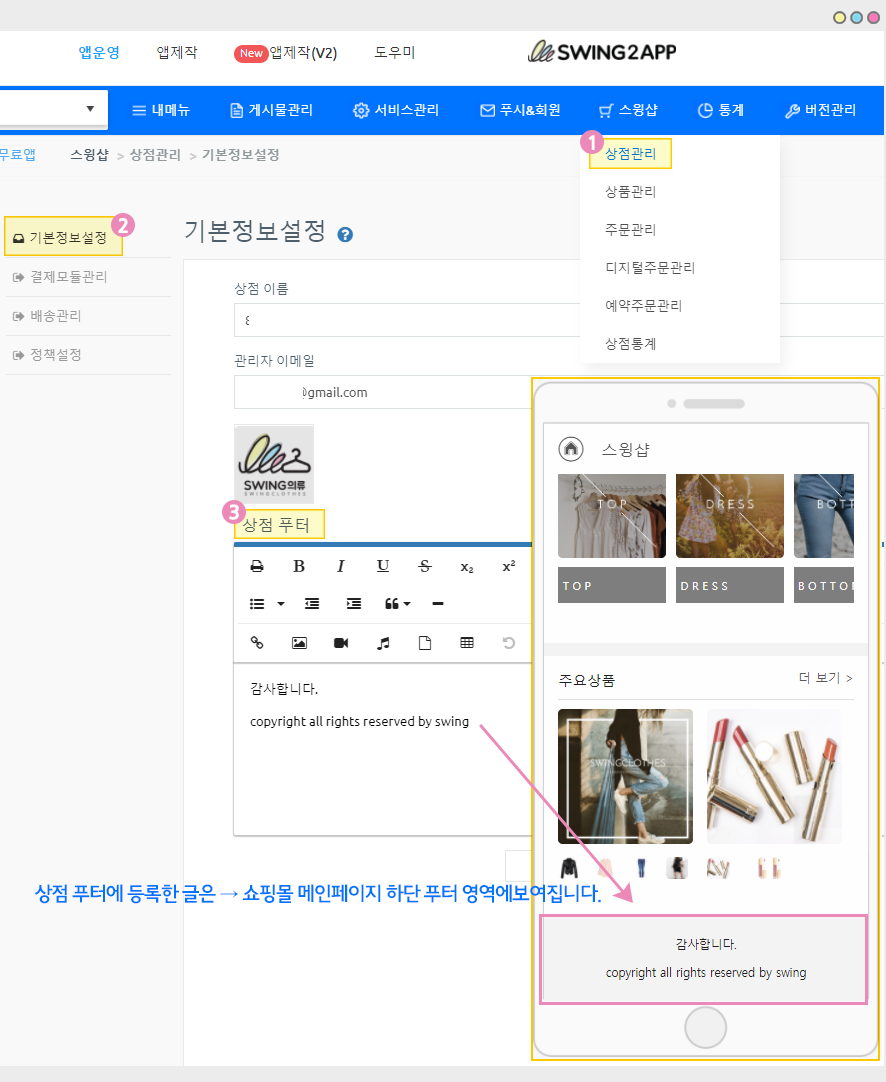The image size is (886, 1082).
Task: Add a hyperlink using the link icon
Action: point(257,643)
